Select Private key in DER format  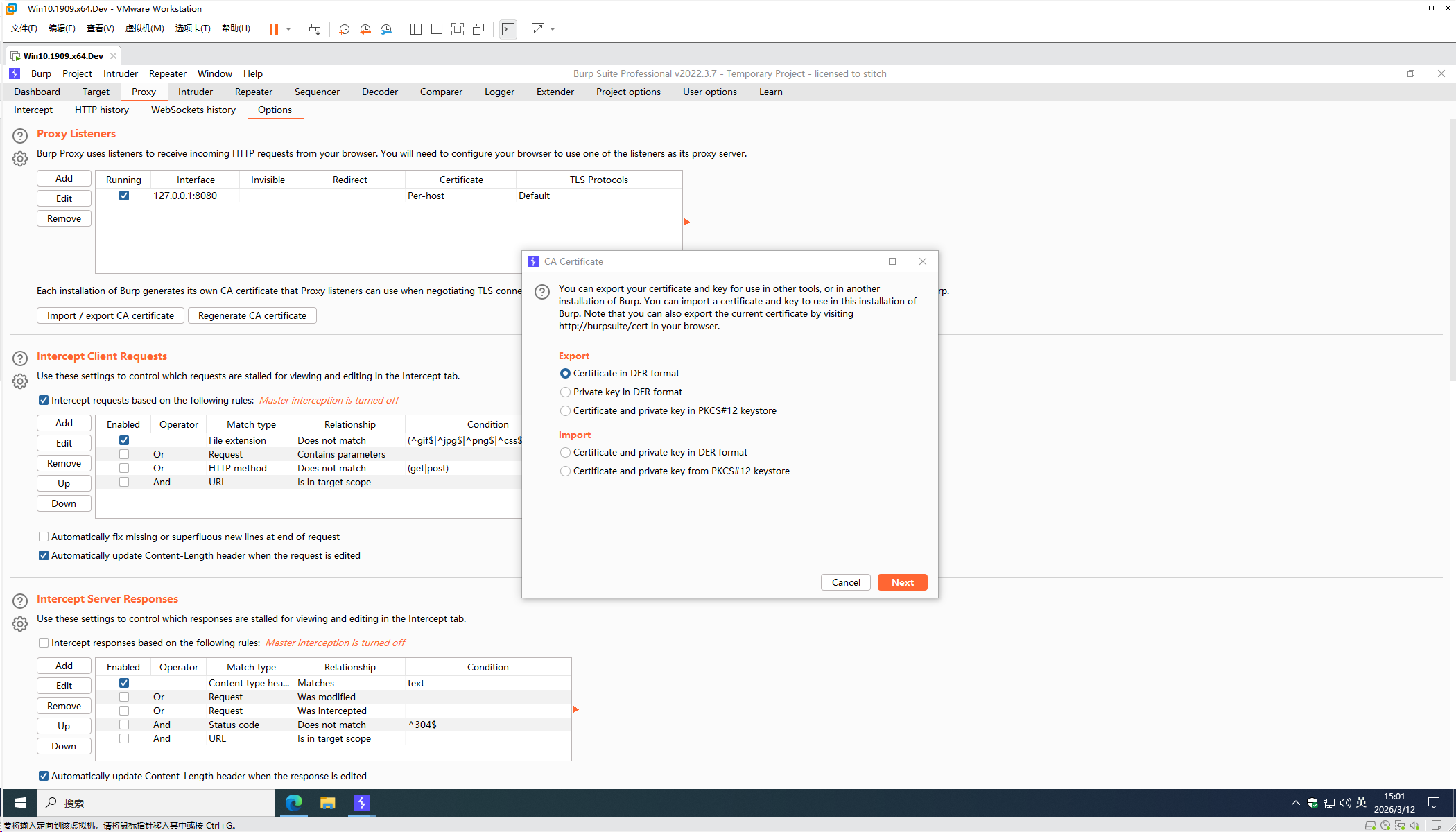pyautogui.click(x=565, y=392)
